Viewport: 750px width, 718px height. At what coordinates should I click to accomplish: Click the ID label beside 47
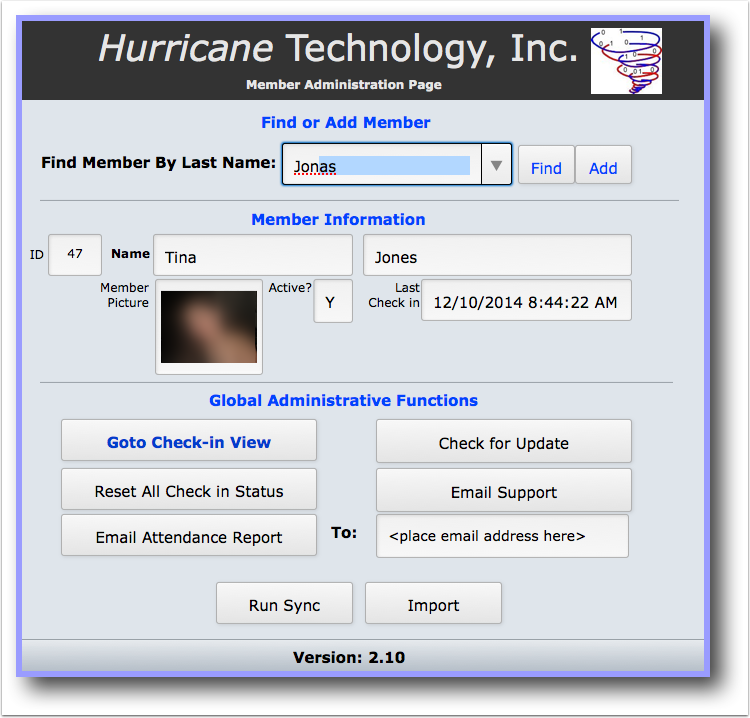pos(36,254)
